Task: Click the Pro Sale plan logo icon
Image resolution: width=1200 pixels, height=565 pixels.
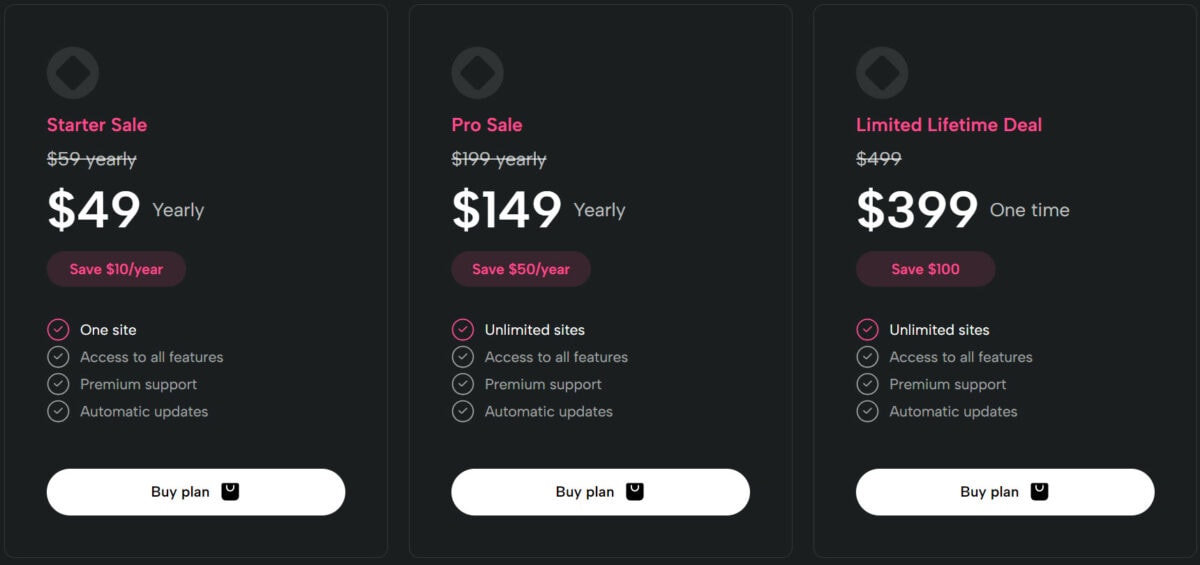Action: [x=477, y=73]
